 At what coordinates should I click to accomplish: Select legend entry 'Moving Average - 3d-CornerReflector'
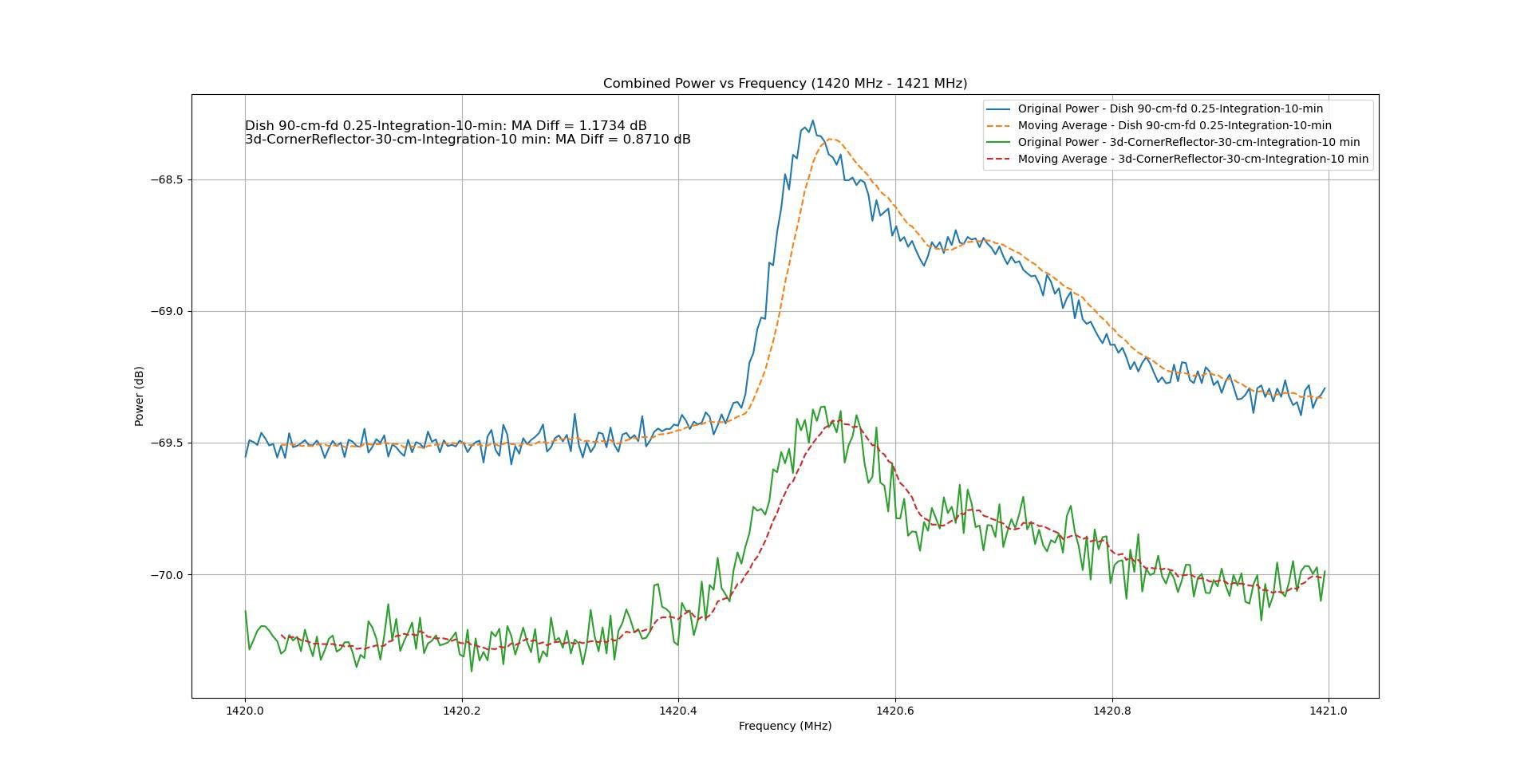pyautogui.click(x=1193, y=159)
